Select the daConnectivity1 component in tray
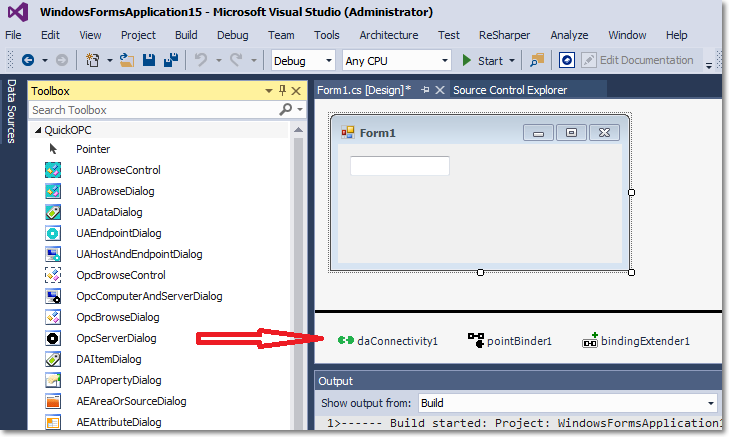 388,341
